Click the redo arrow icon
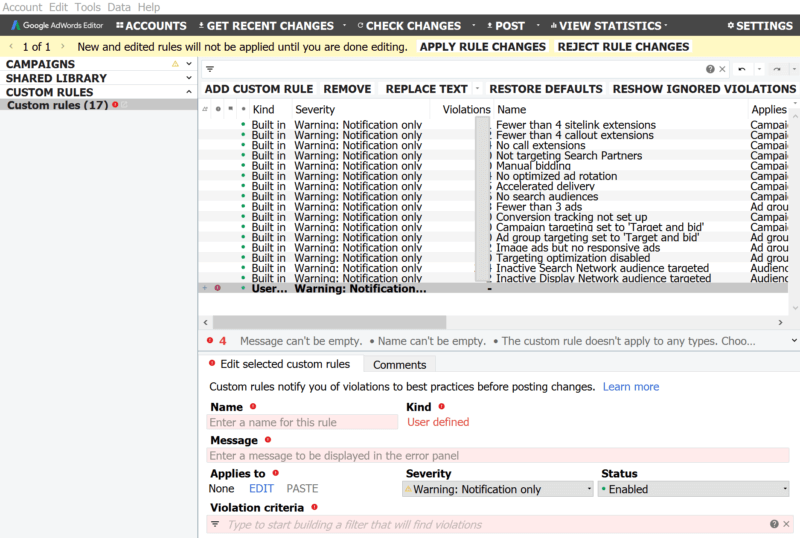The width and height of the screenshot is (800, 538). pyautogui.click(x=776, y=69)
